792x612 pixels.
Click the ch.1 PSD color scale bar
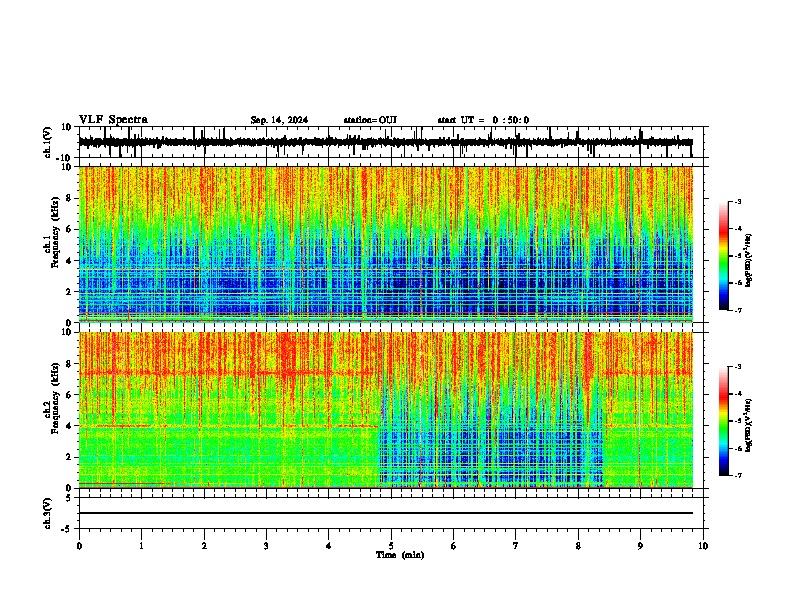point(724,256)
